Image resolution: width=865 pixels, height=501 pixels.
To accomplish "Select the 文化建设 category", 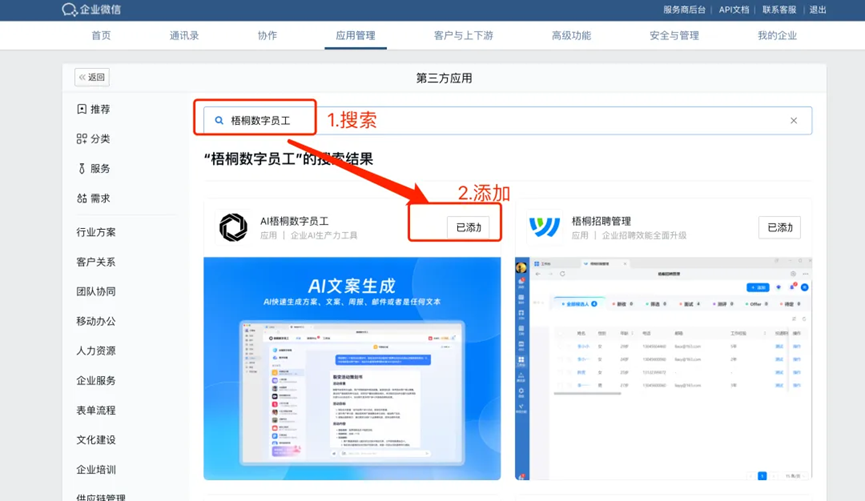I will pos(96,440).
